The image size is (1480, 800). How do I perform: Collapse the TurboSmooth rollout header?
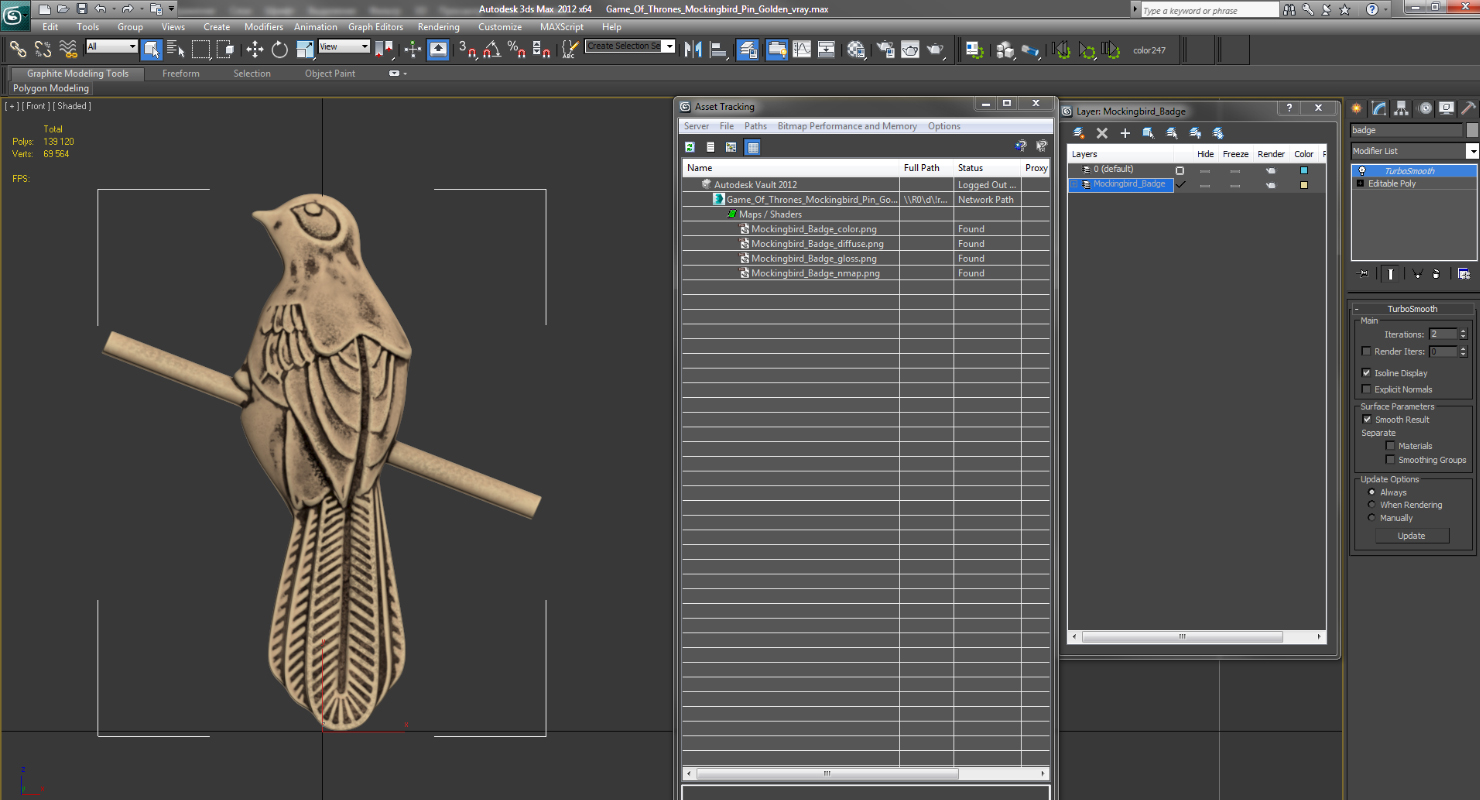(x=1411, y=309)
